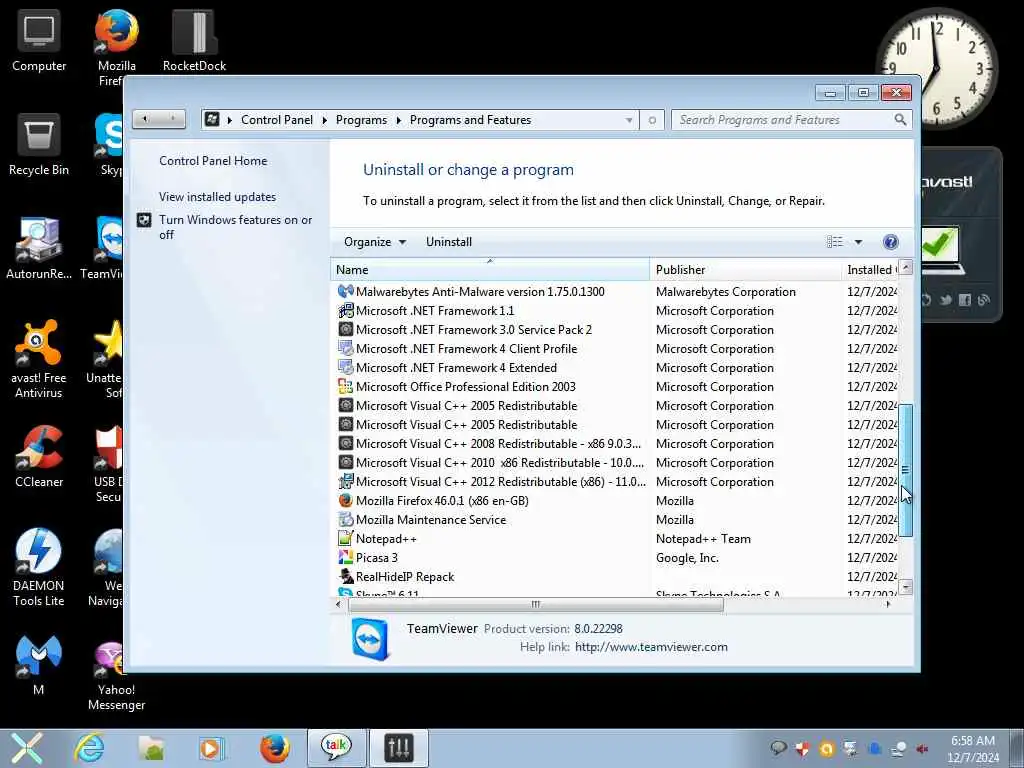Click the Google, Inc. publisher cell
This screenshot has width=1024, height=768.
pyautogui.click(x=687, y=558)
